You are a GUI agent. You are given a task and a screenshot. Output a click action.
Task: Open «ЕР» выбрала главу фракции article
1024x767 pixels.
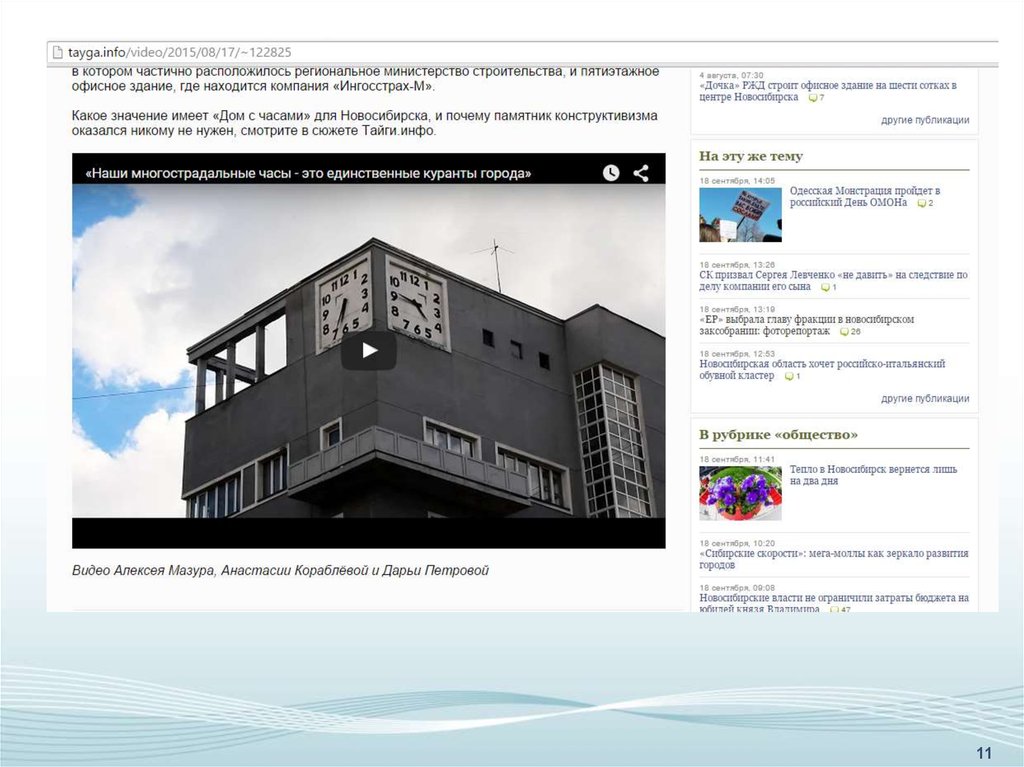click(x=807, y=325)
